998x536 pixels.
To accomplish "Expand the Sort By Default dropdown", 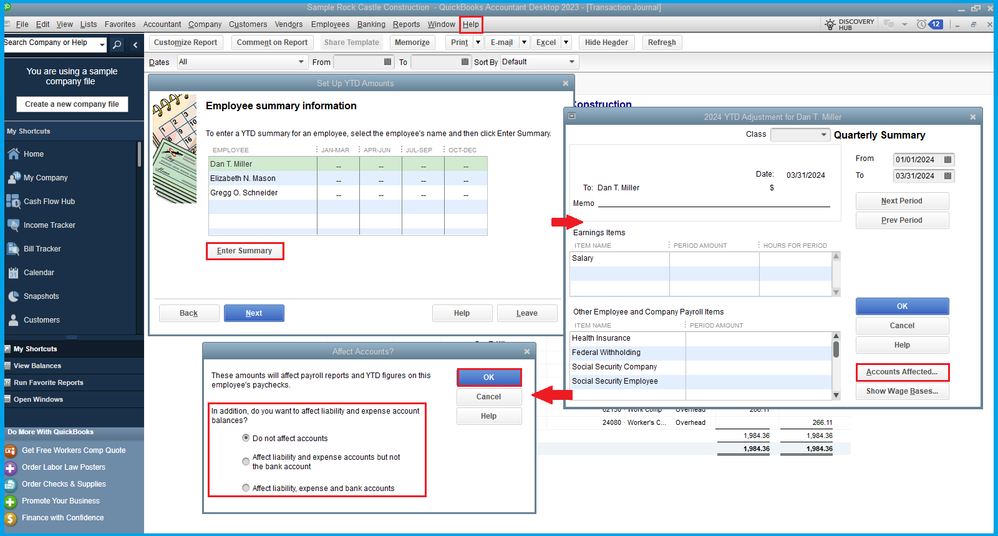I will [x=572, y=62].
